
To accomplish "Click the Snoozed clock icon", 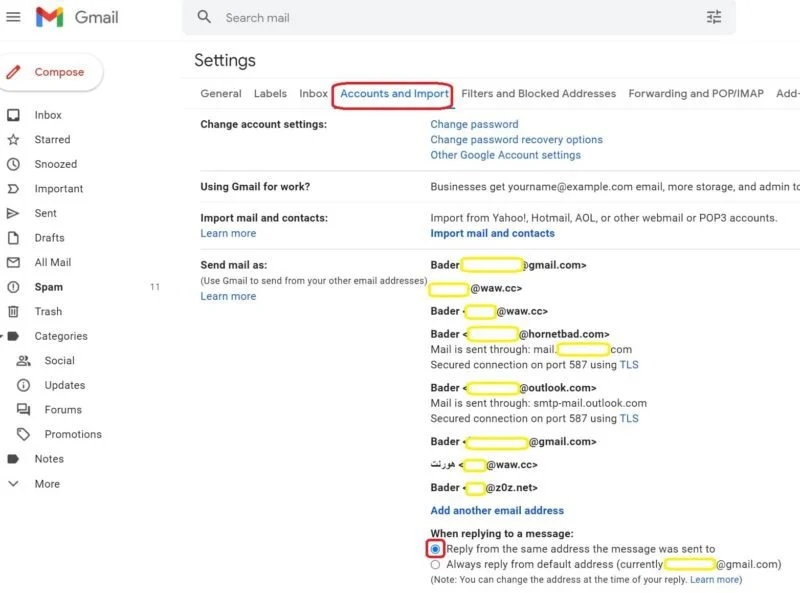I will (x=13, y=164).
